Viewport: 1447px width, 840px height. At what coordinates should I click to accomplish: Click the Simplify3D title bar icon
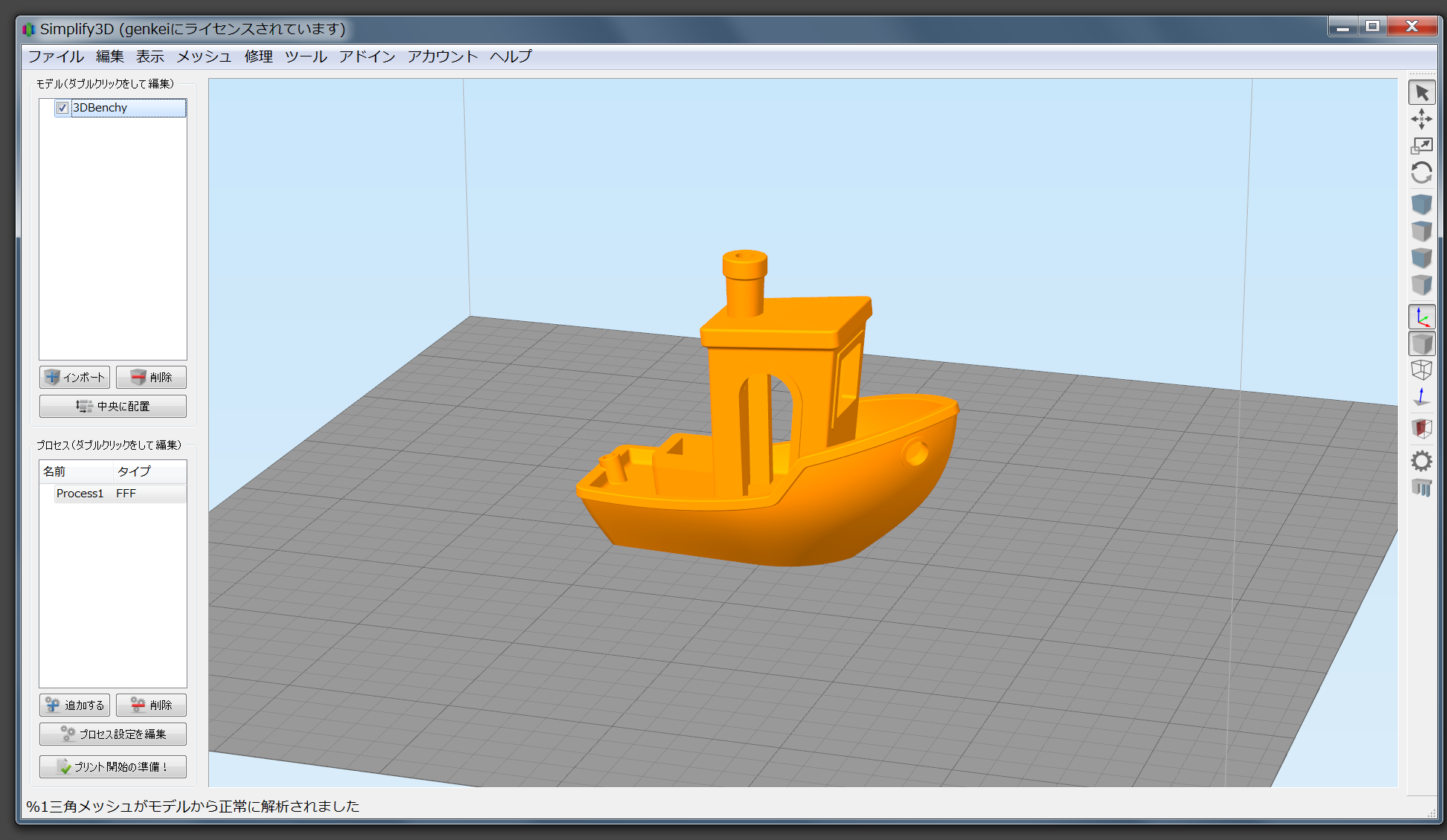(x=29, y=30)
